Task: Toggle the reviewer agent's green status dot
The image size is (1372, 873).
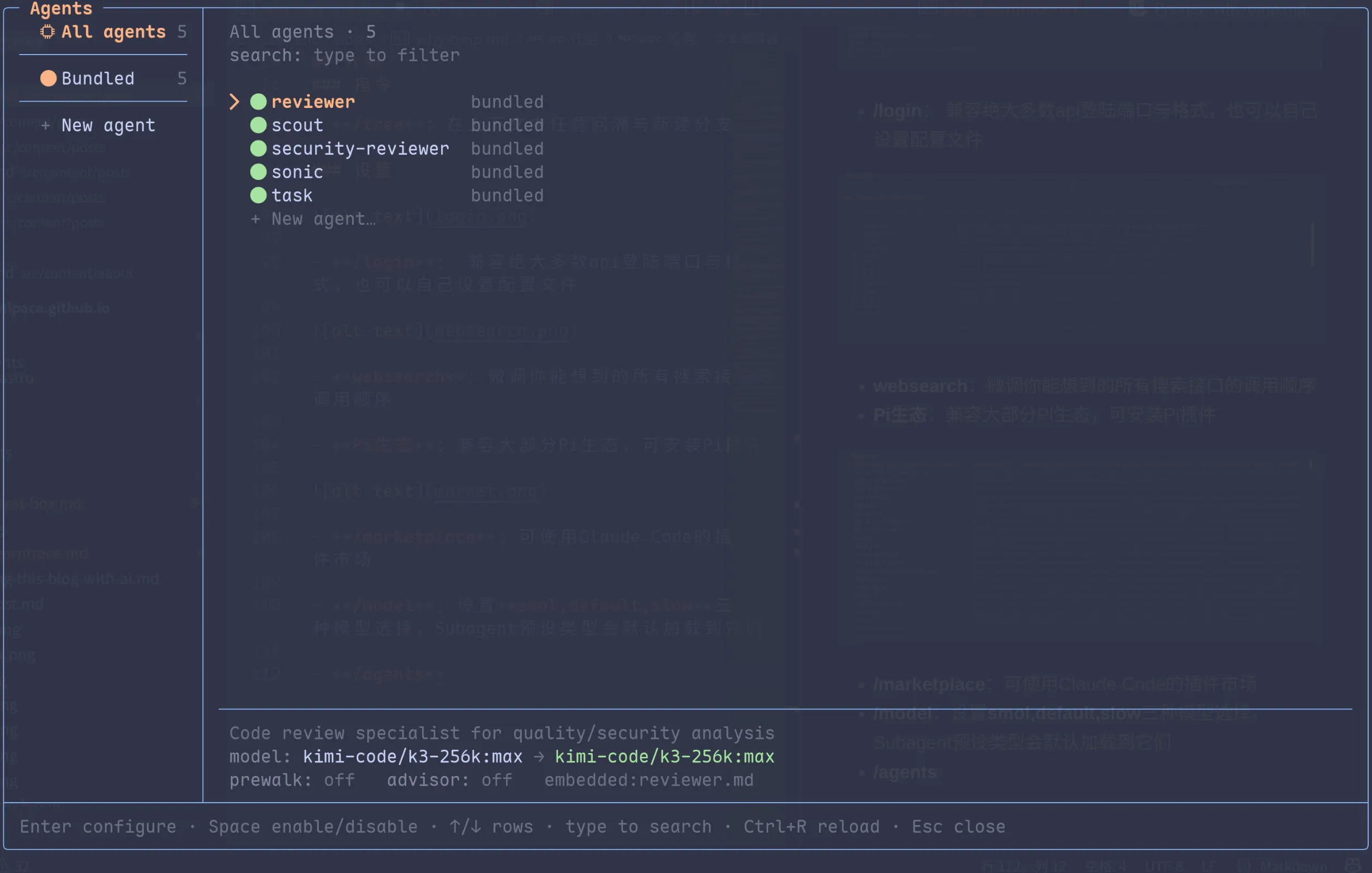Action: coord(258,102)
